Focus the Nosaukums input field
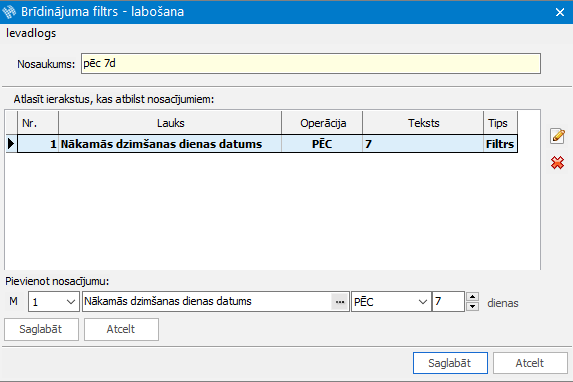 (311, 64)
